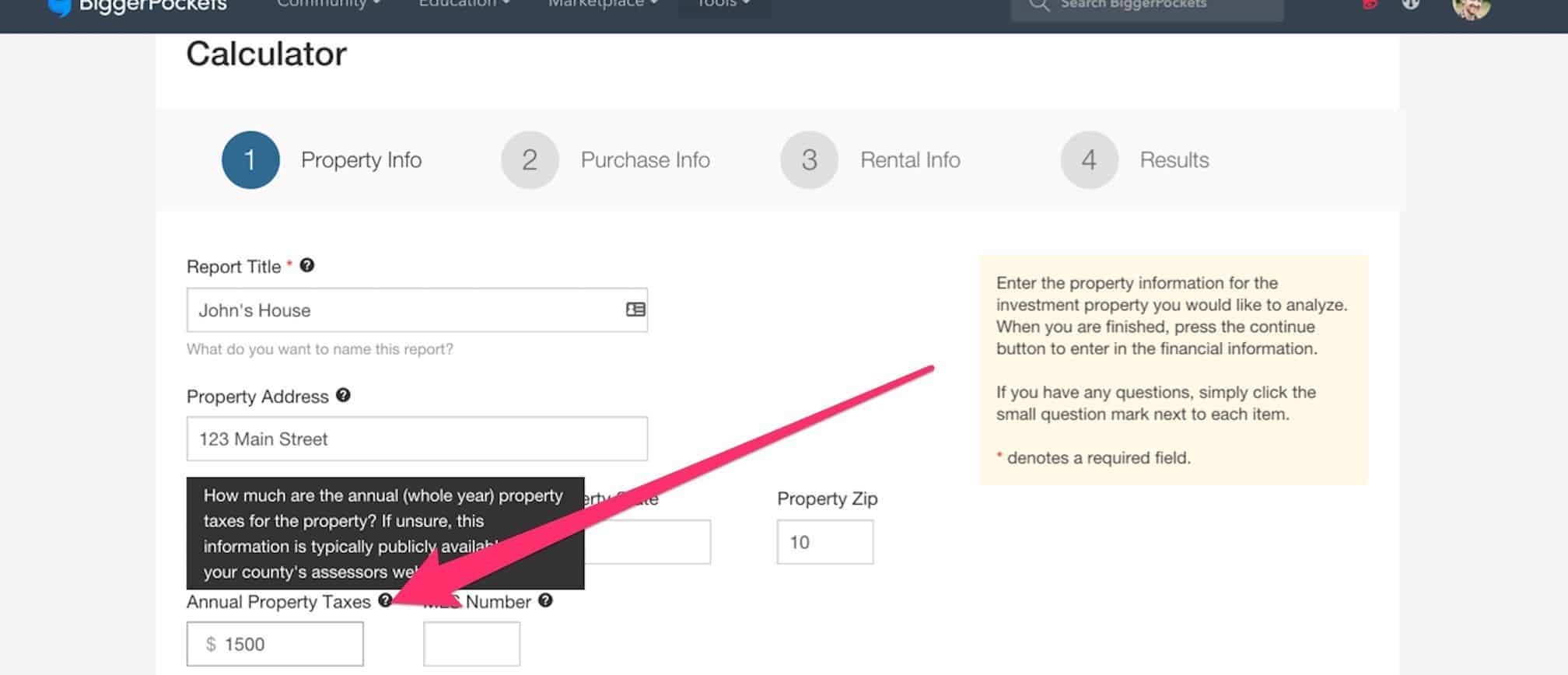The image size is (1568, 675).
Task: Click the BiggerPockets logo
Action: pyautogui.click(x=137, y=6)
